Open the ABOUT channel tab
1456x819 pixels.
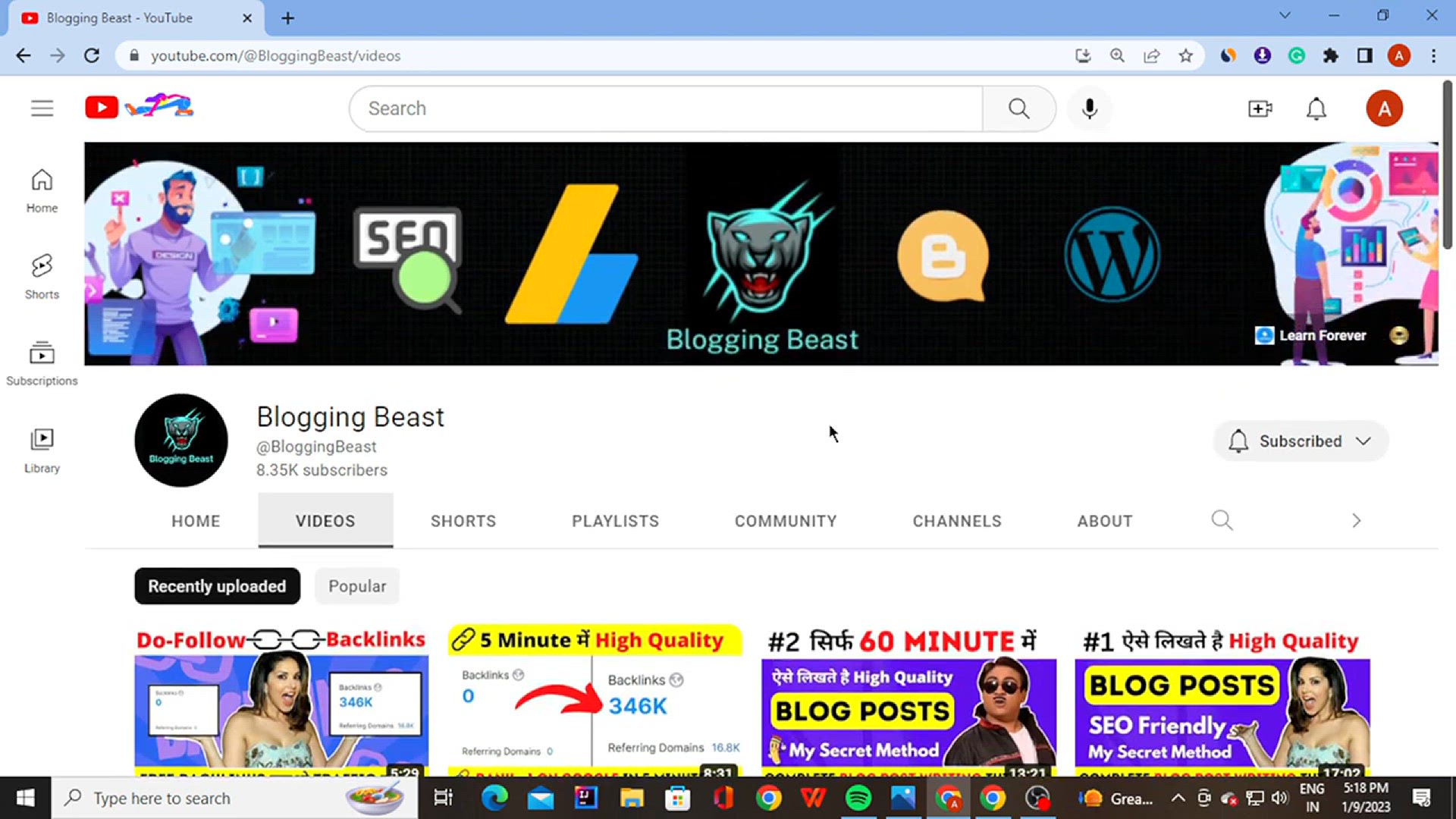1105,521
